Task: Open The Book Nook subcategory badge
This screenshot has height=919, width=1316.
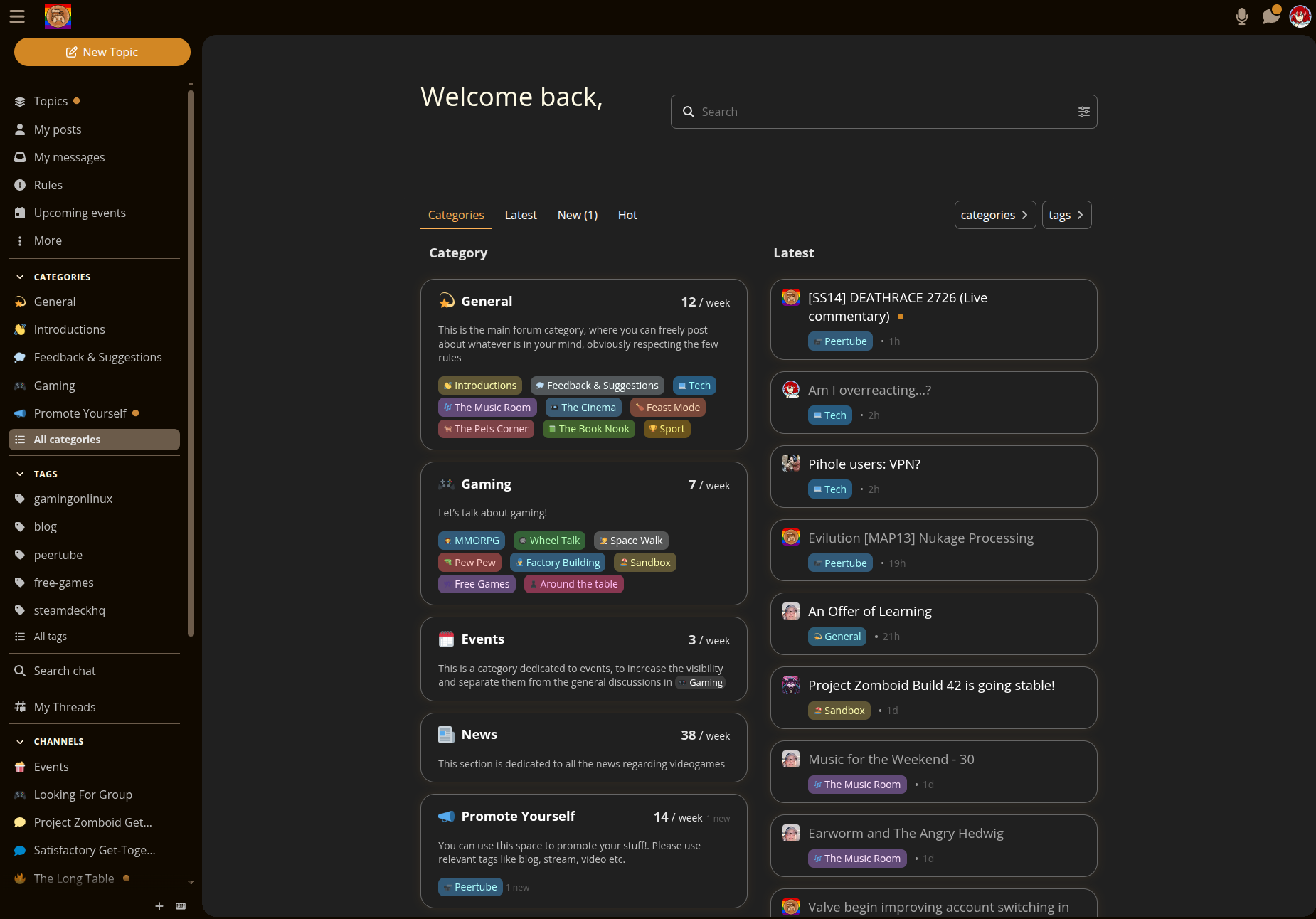Action: click(x=589, y=429)
